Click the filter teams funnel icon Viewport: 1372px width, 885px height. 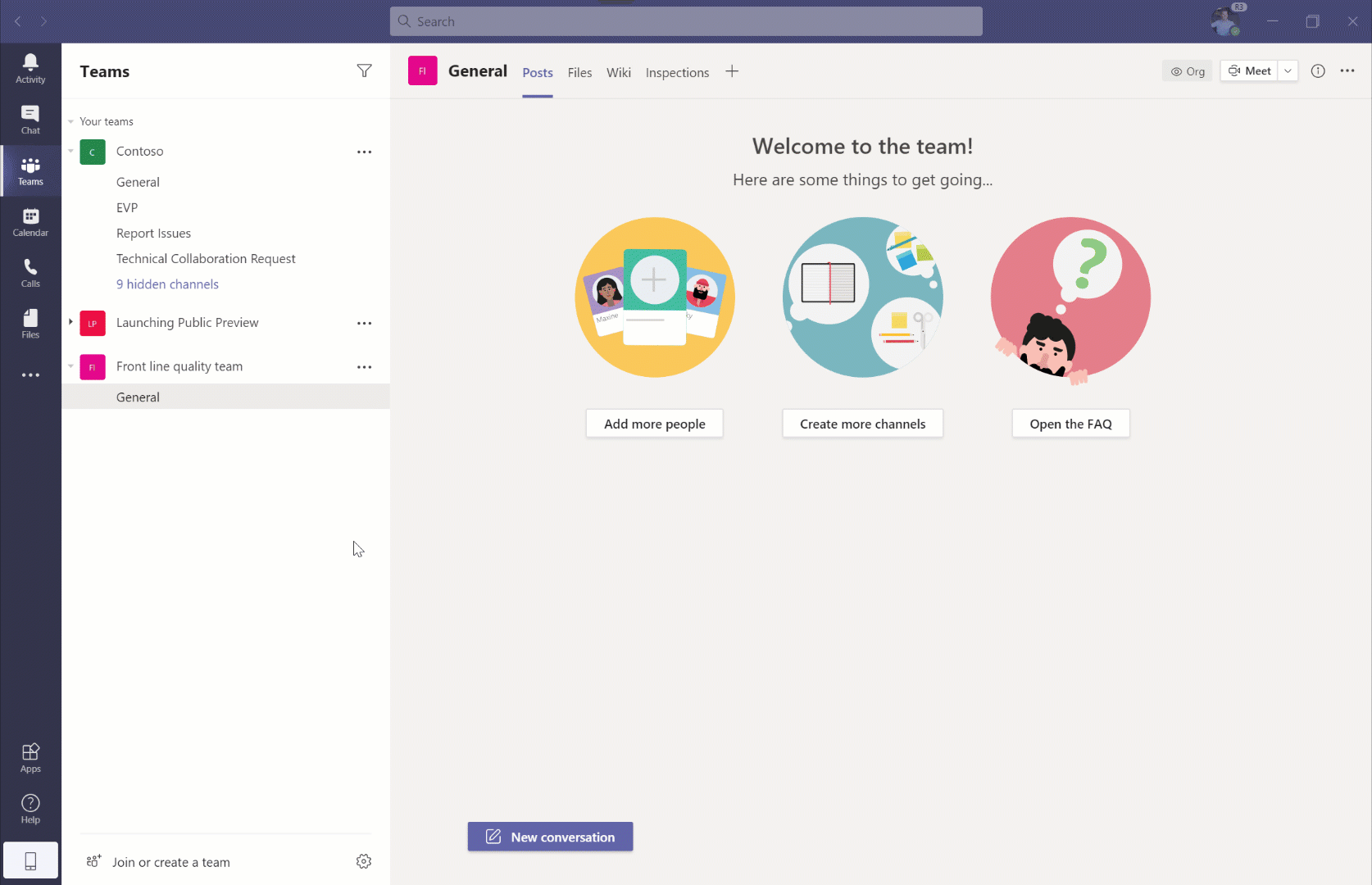[x=364, y=71]
